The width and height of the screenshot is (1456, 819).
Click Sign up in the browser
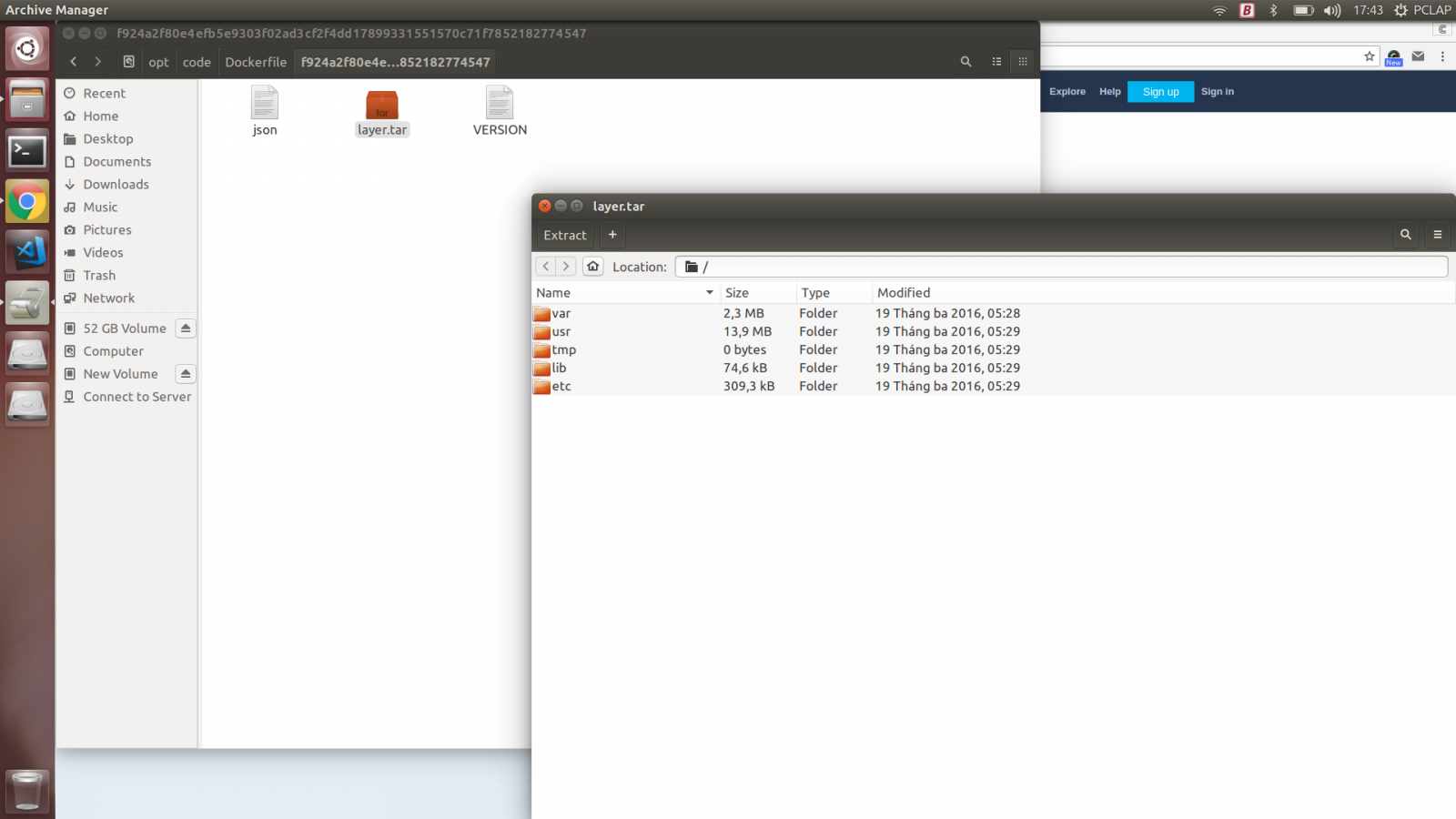tap(1160, 92)
